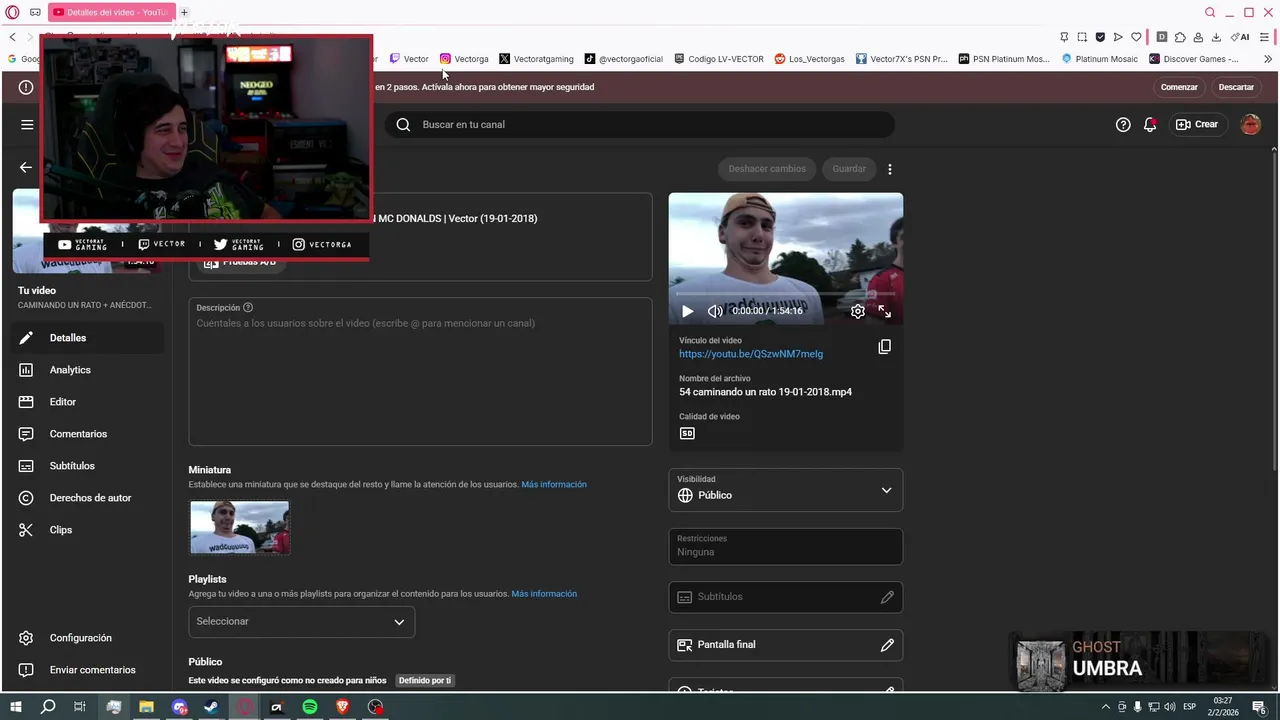Open the Los_Vectorgas bookmark
Viewport: 1280px width, 720px height.
point(810,59)
